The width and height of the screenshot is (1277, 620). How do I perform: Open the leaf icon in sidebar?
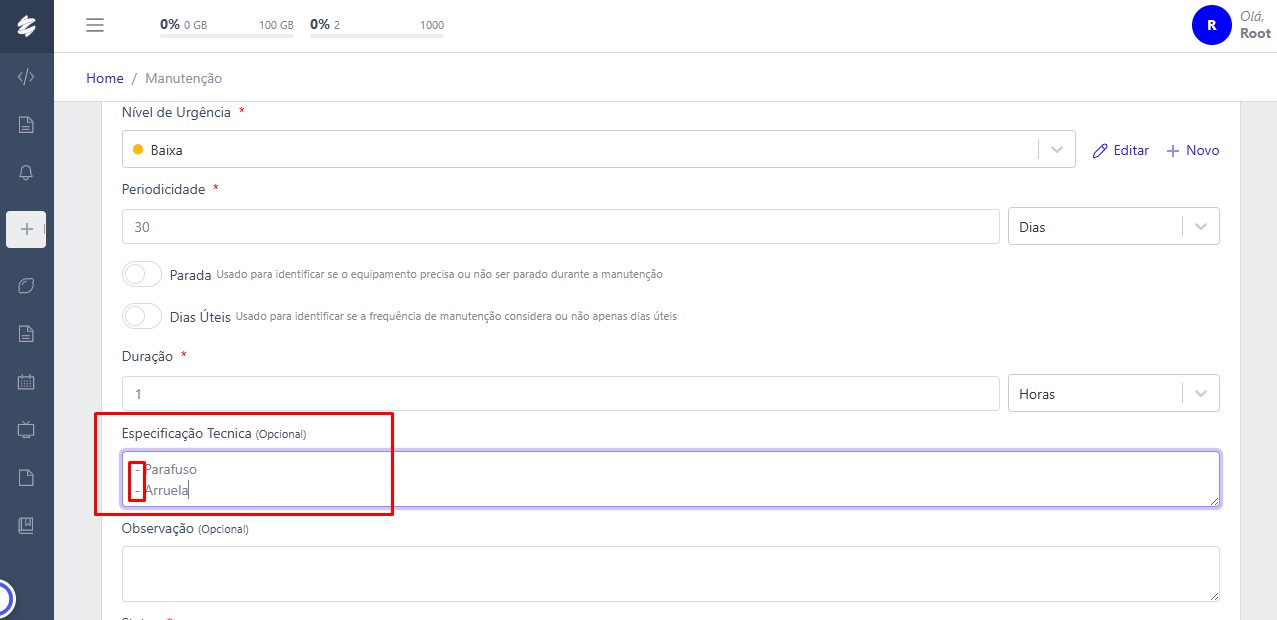point(27,286)
